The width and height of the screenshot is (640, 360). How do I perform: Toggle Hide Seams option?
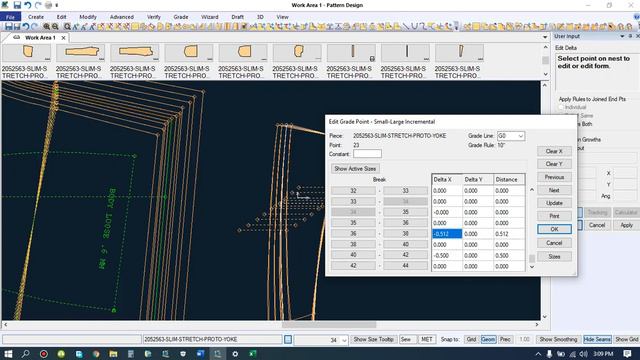click(597, 340)
